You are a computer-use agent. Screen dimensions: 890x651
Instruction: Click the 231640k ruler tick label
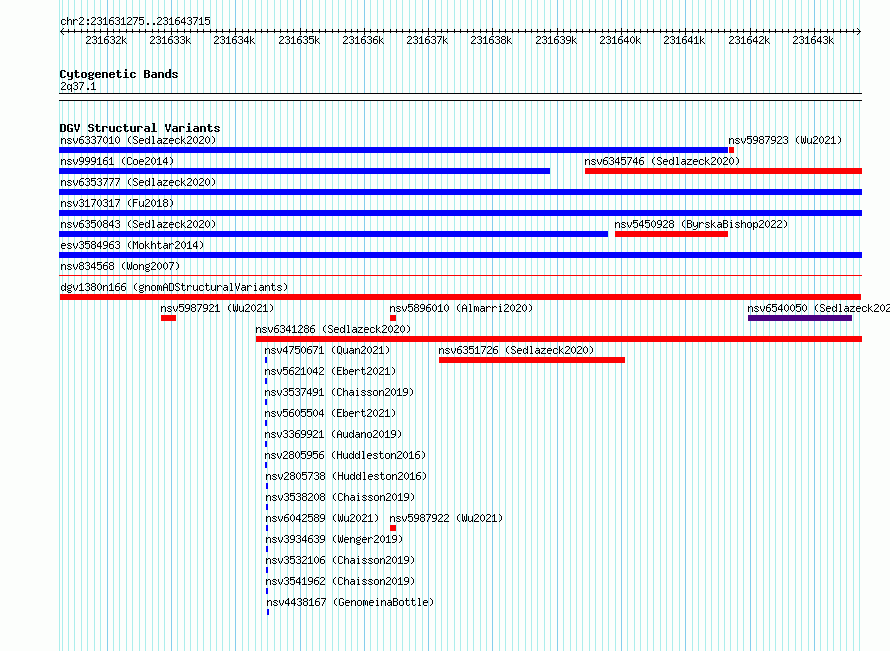click(x=620, y=40)
